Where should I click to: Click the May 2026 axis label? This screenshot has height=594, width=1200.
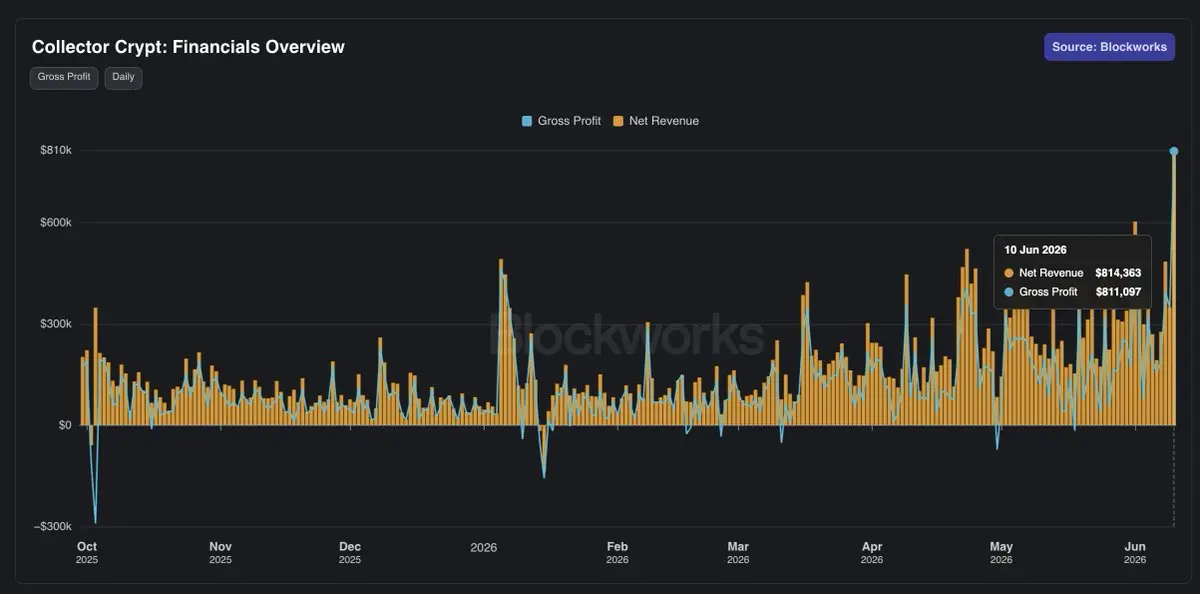coord(1001,553)
